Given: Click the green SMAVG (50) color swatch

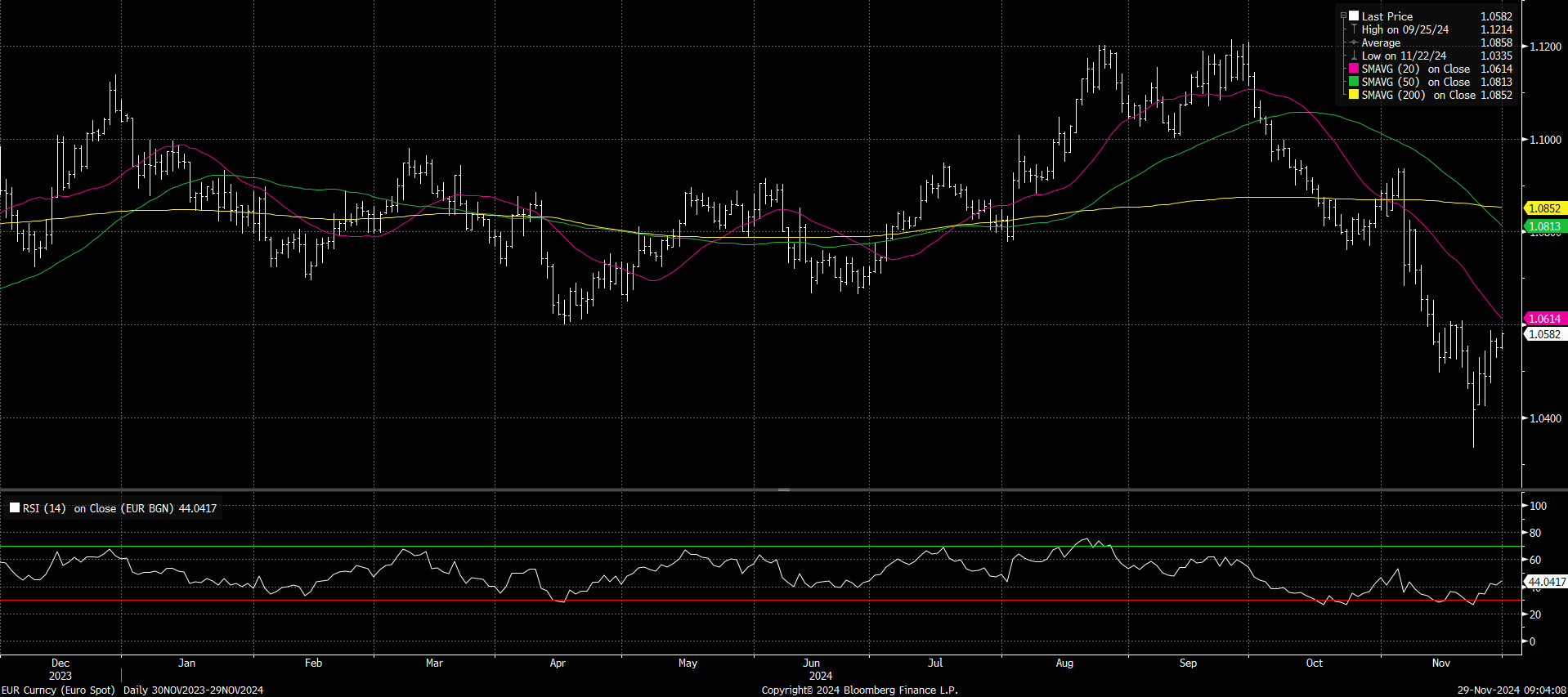Looking at the screenshot, I should pyautogui.click(x=1354, y=82).
